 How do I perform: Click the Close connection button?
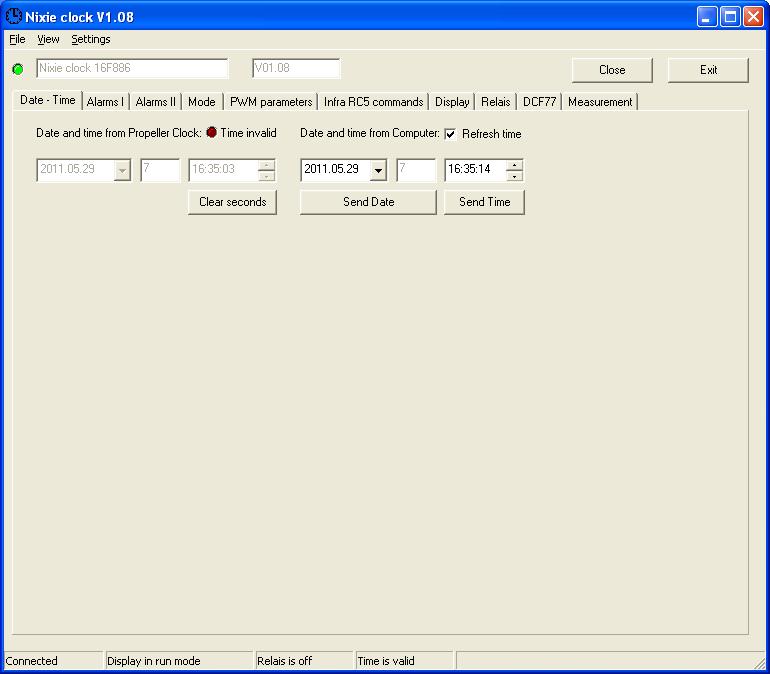click(612, 70)
